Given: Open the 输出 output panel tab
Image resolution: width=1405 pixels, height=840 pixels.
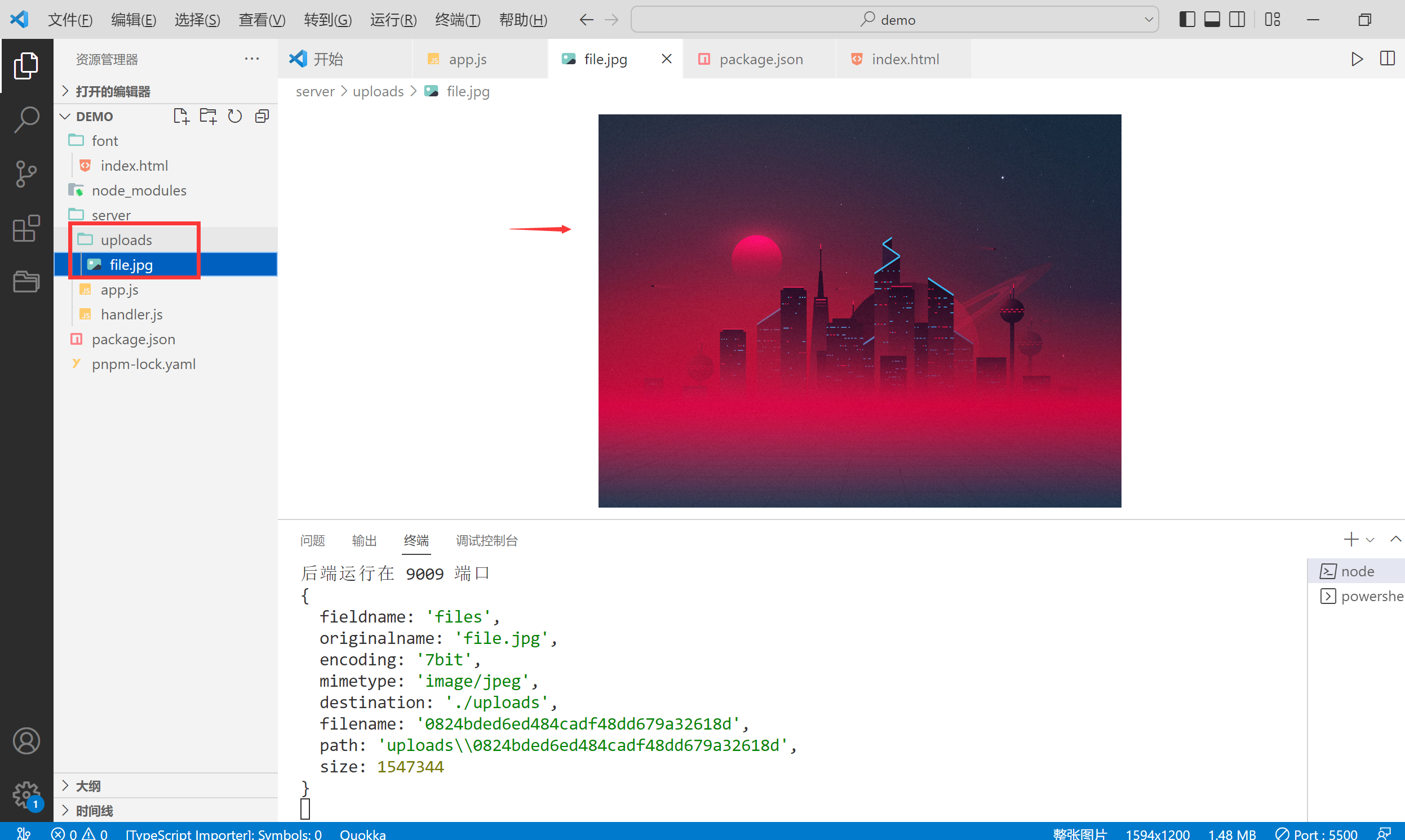Looking at the screenshot, I should tap(364, 541).
